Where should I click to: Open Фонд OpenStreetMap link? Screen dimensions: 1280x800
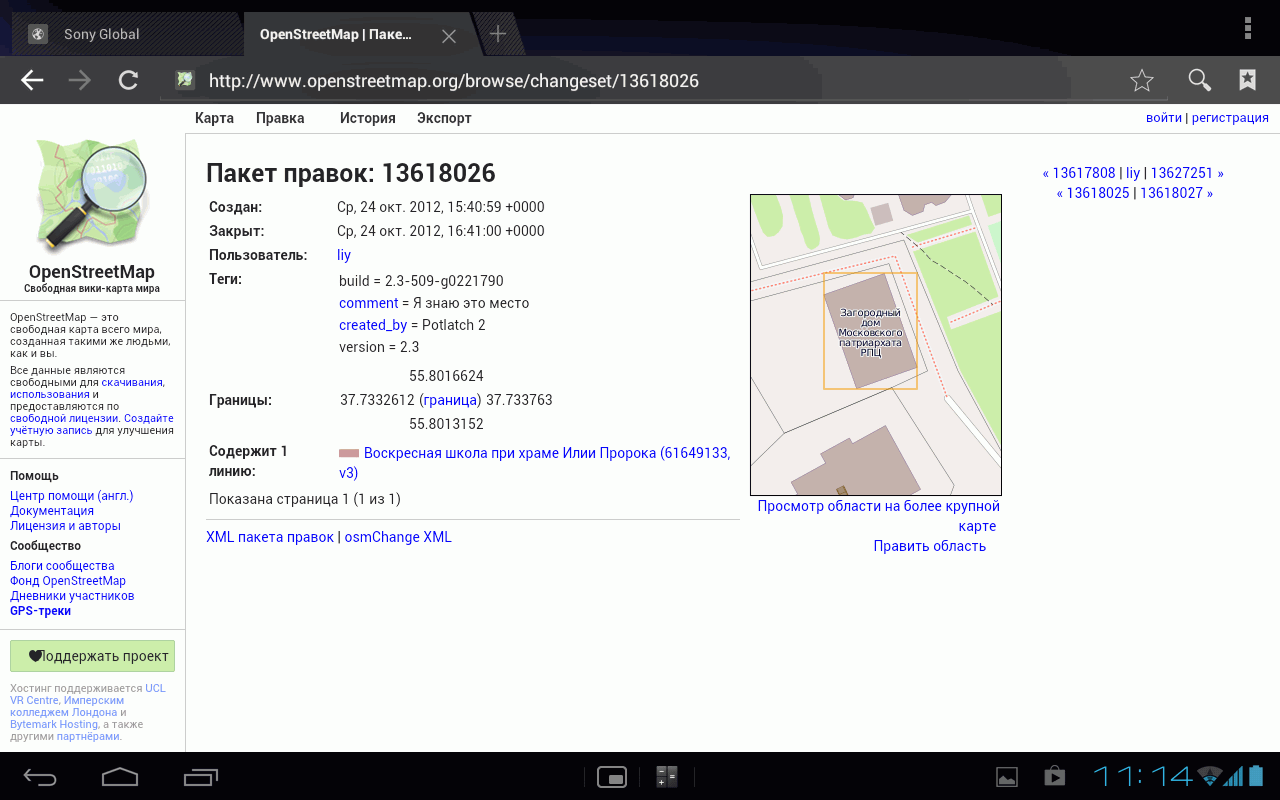point(68,581)
